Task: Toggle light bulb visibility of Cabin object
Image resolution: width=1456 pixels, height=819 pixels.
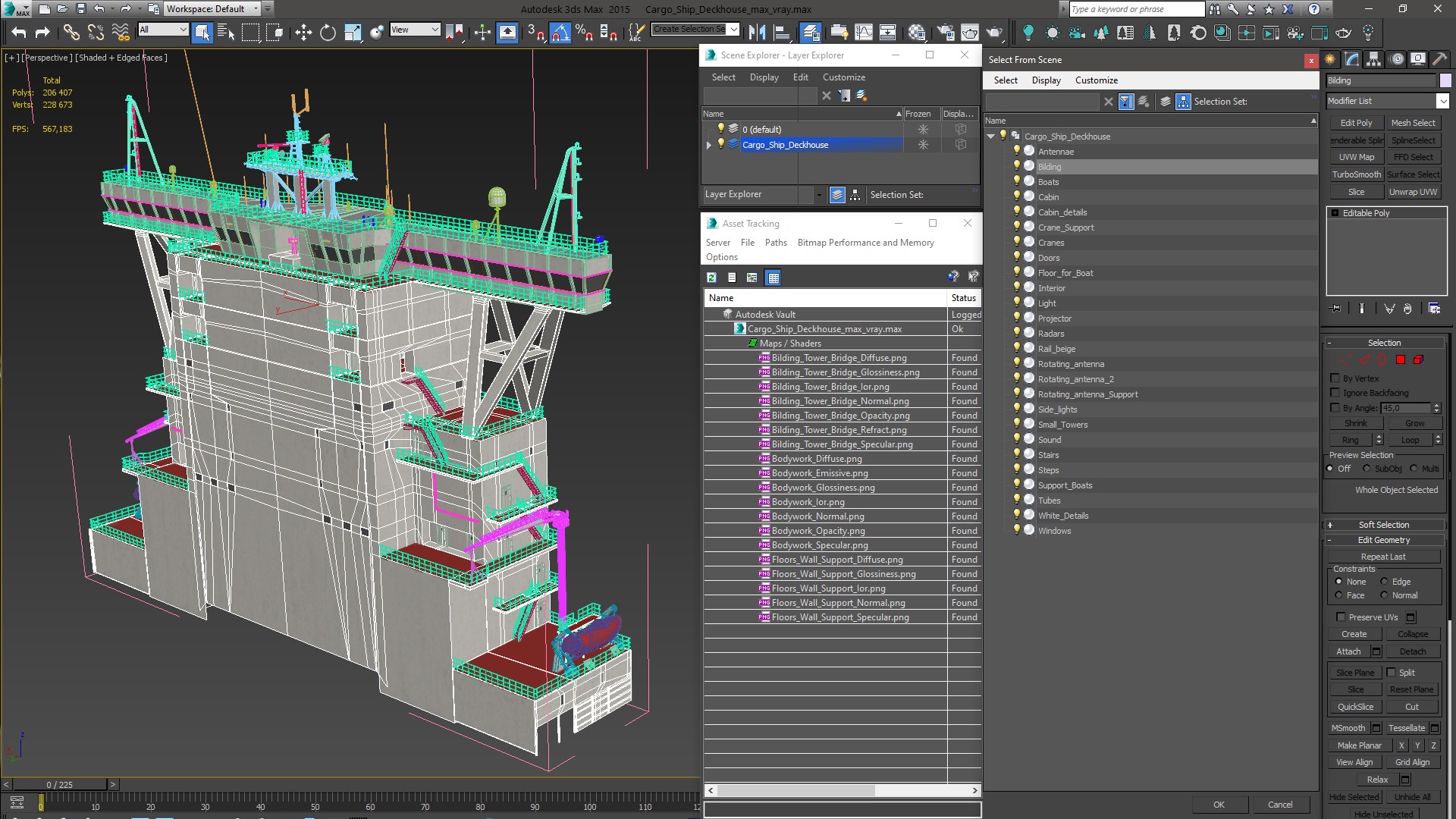Action: coord(1016,196)
